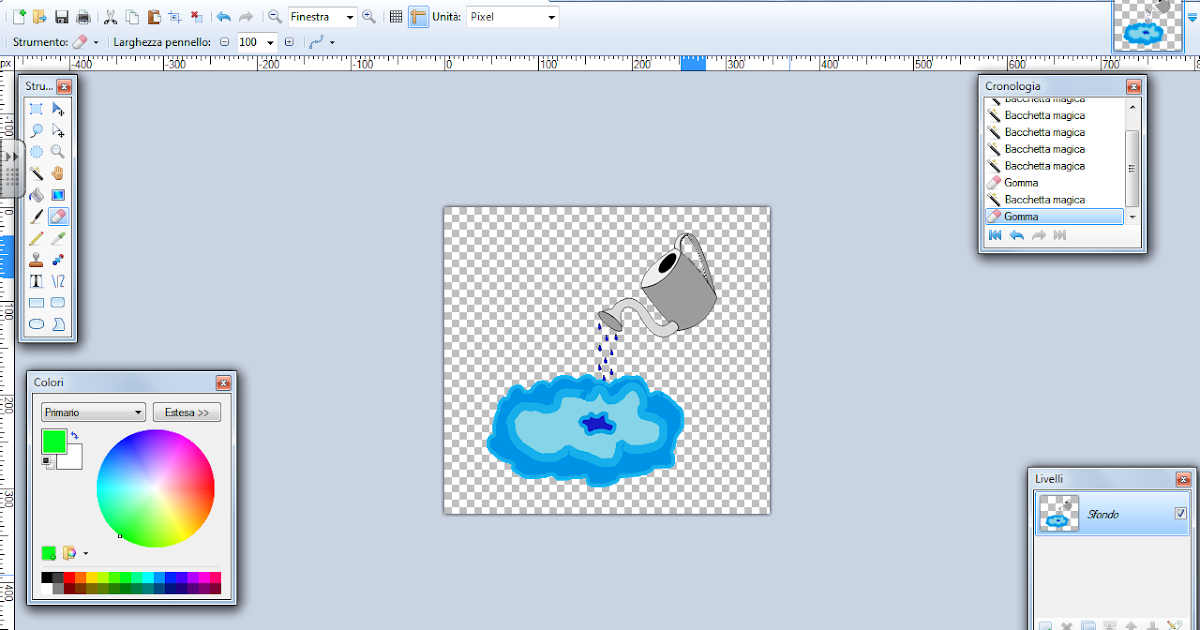Select the Text tool
Viewport: 1200px width, 630px height.
pyautogui.click(x=36, y=281)
